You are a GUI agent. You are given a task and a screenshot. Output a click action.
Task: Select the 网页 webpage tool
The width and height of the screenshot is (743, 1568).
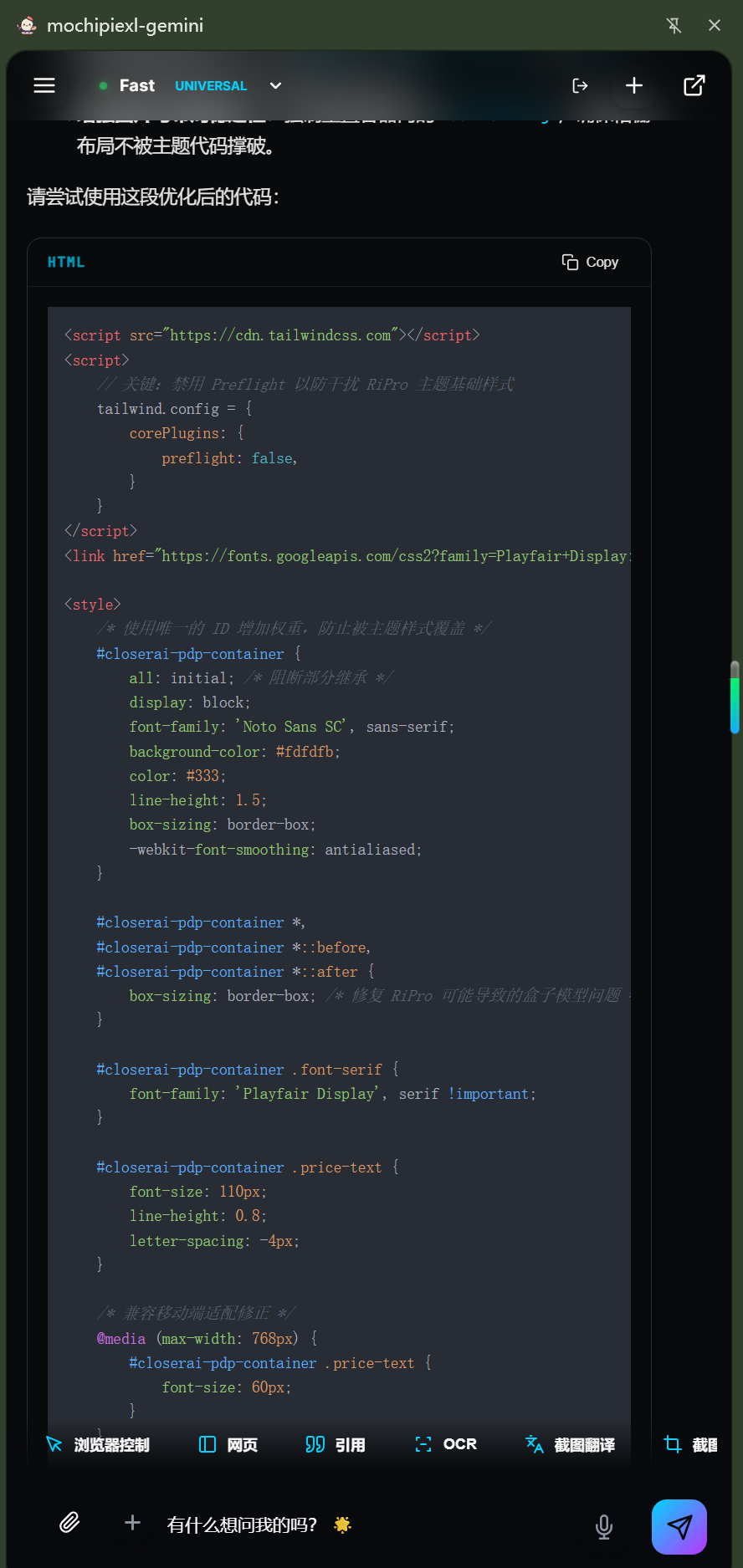click(x=228, y=1444)
